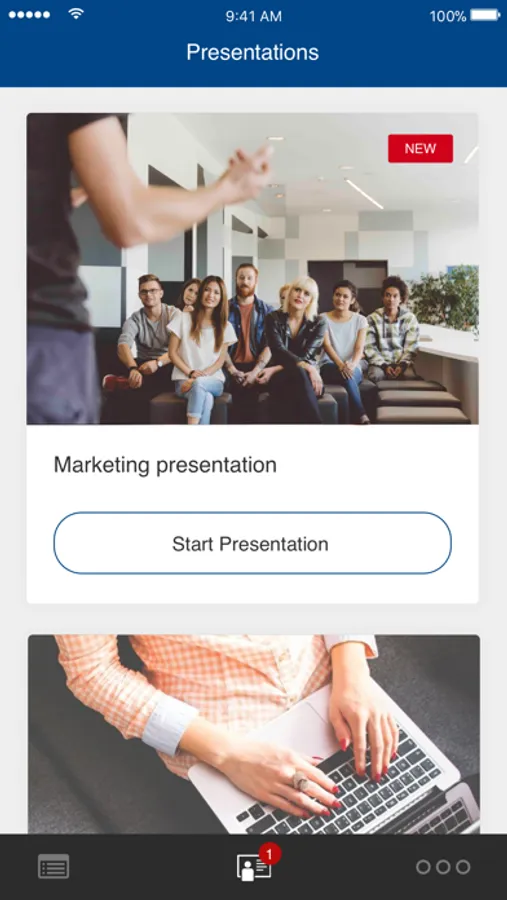Click the middle dot of more menu
This screenshot has height=900, width=507.
(x=443, y=867)
